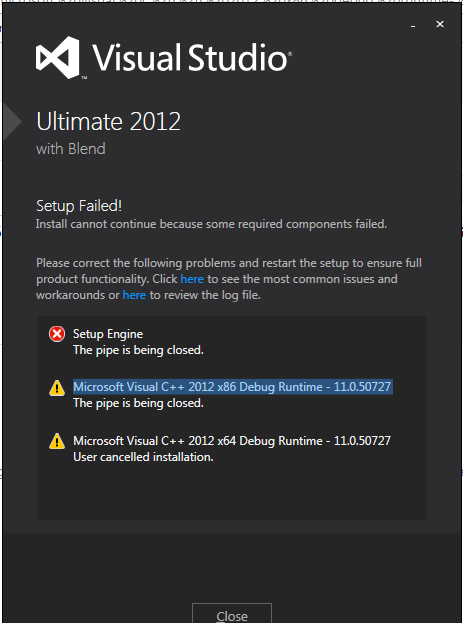Open the 'here' link to review the log file
The width and height of the screenshot is (463, 623).
[x=134, y=295]
